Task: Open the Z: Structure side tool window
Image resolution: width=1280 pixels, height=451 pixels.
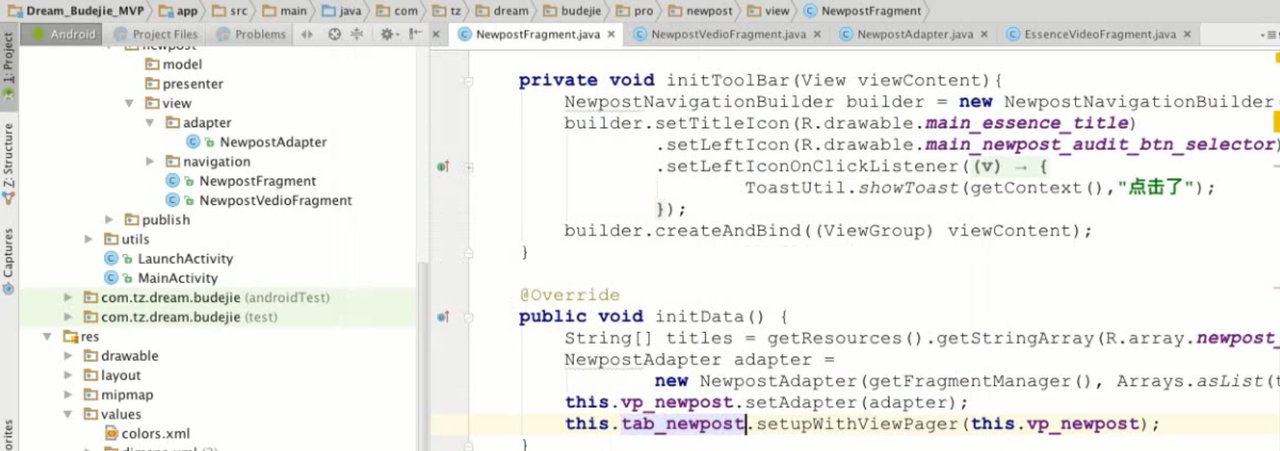Action: (8, 164)
